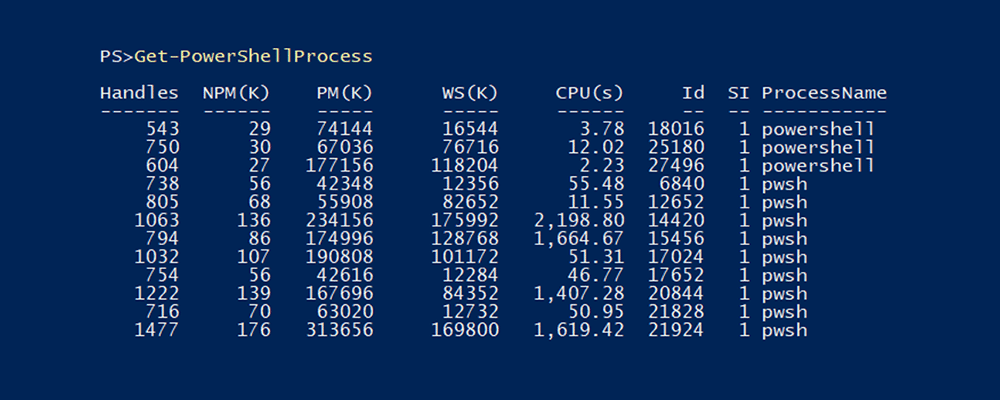The image size is (1000, 400).
Task: Select process Id 18016
Action: tap(676, 129)
